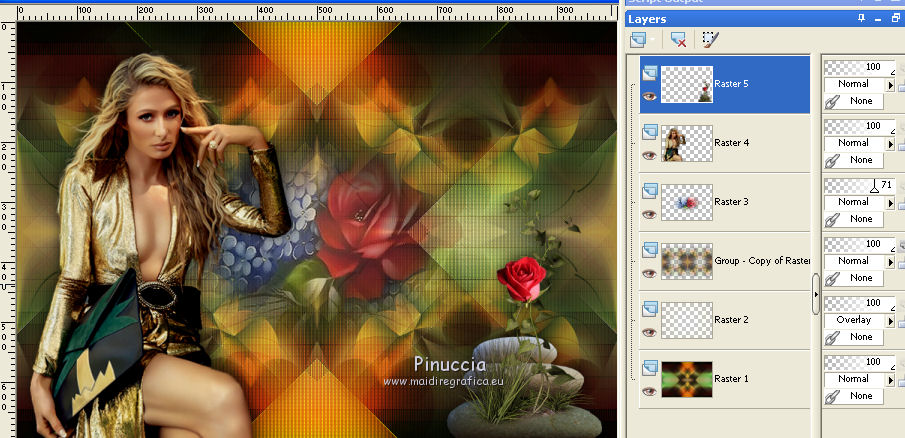Click the raster layer type icon of Raster 3
Image resolution: width=905 pixels, height=438 pixels.
click(x=650, y=191)
